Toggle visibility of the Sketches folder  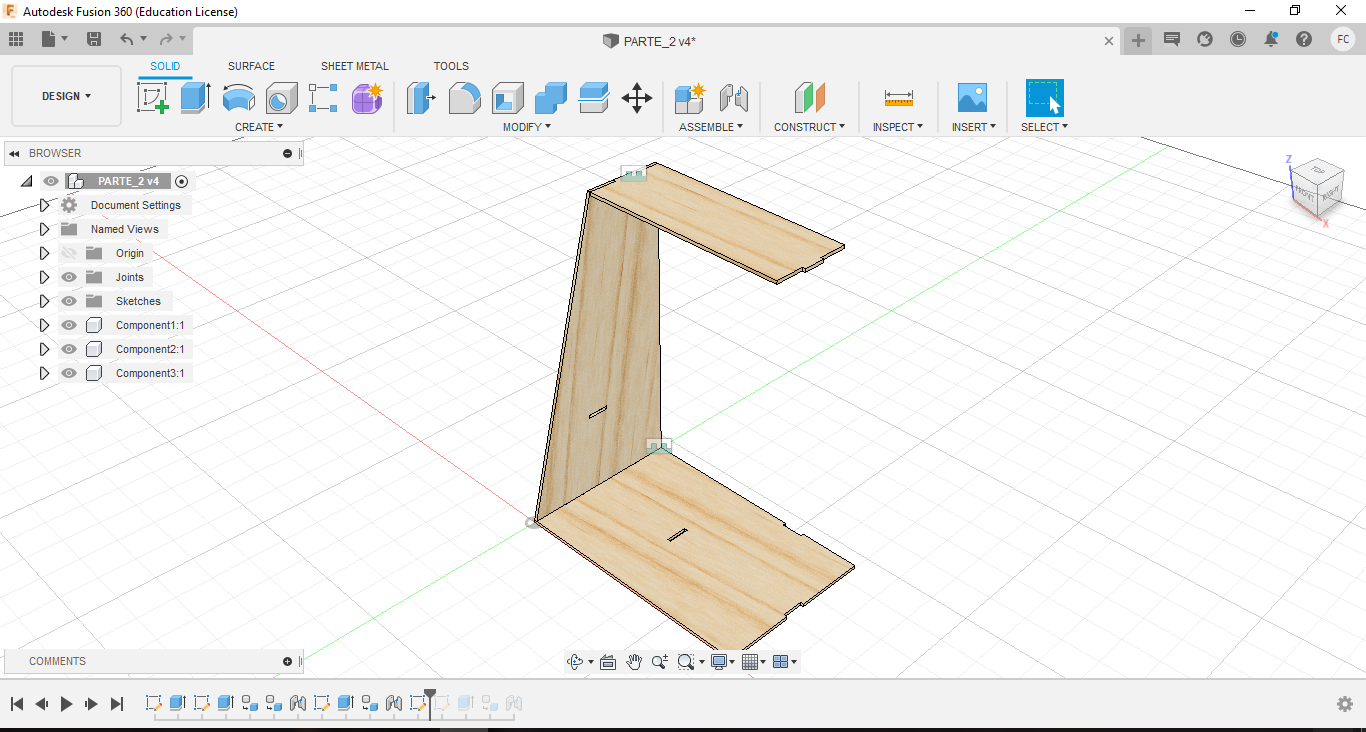[69, 301]
